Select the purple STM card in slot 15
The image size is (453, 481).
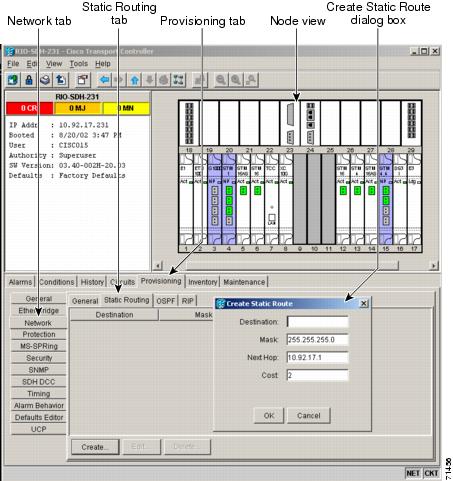[386, 199]
